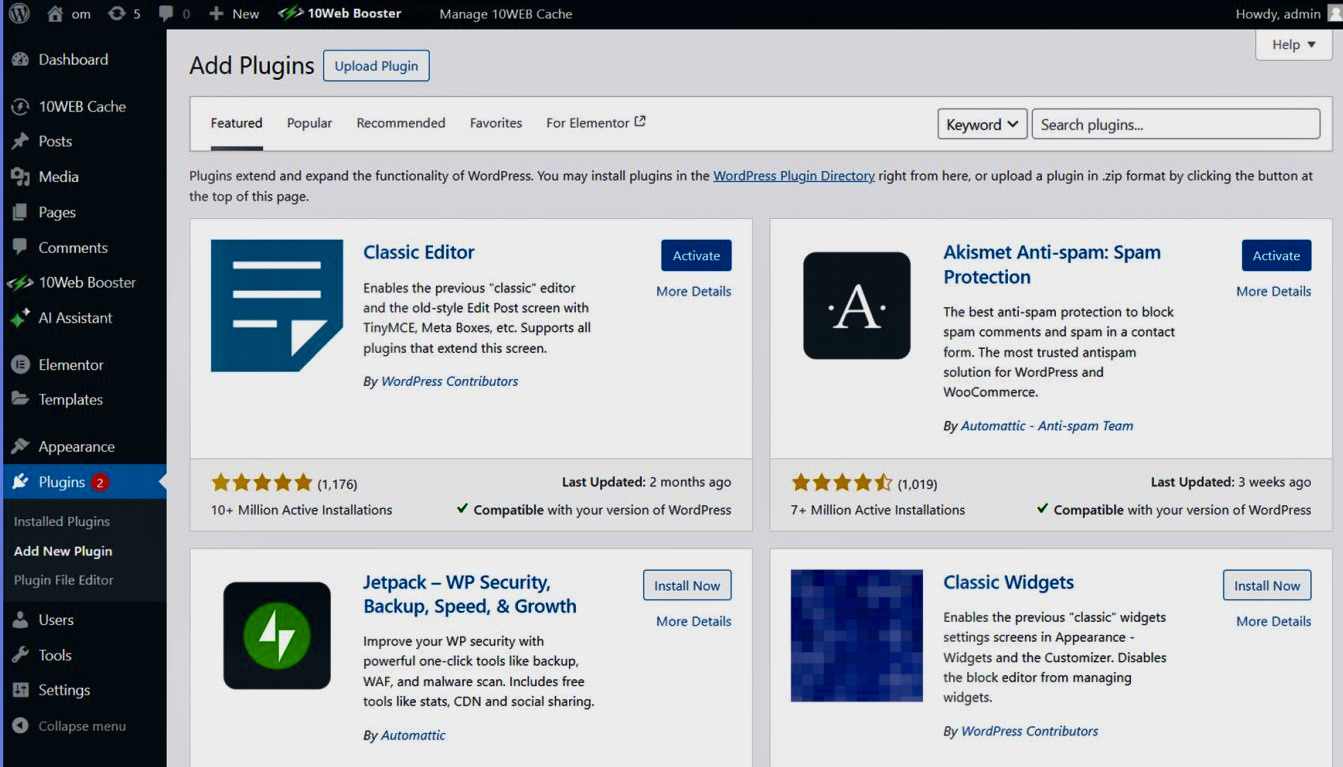This screenshot has width=1343, height=767.
Task: Open Automattic - Anti-spam Team author link
Action: click(x=1047, y=425)
